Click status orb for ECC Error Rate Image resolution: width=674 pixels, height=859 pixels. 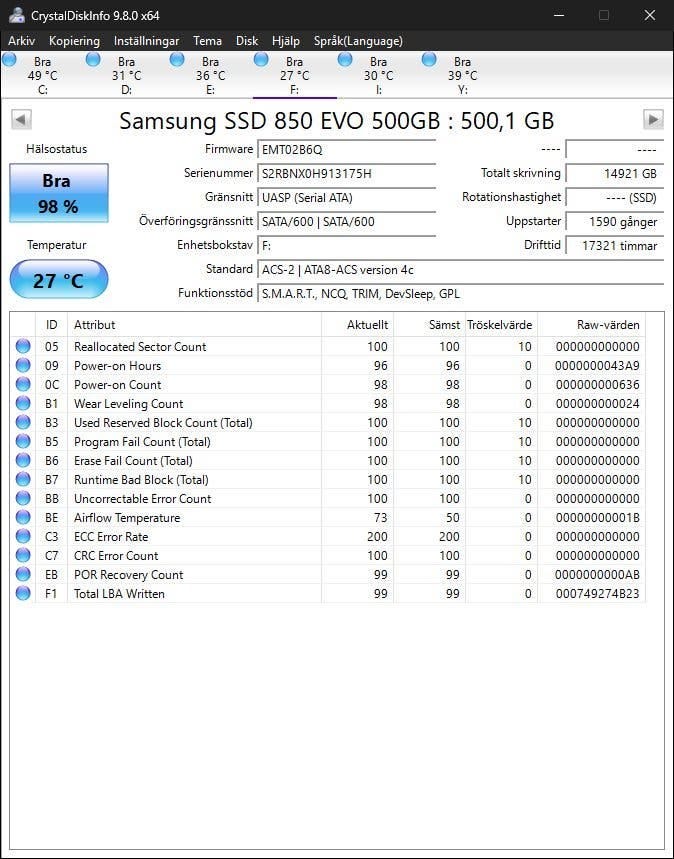(x=23, y=536)
